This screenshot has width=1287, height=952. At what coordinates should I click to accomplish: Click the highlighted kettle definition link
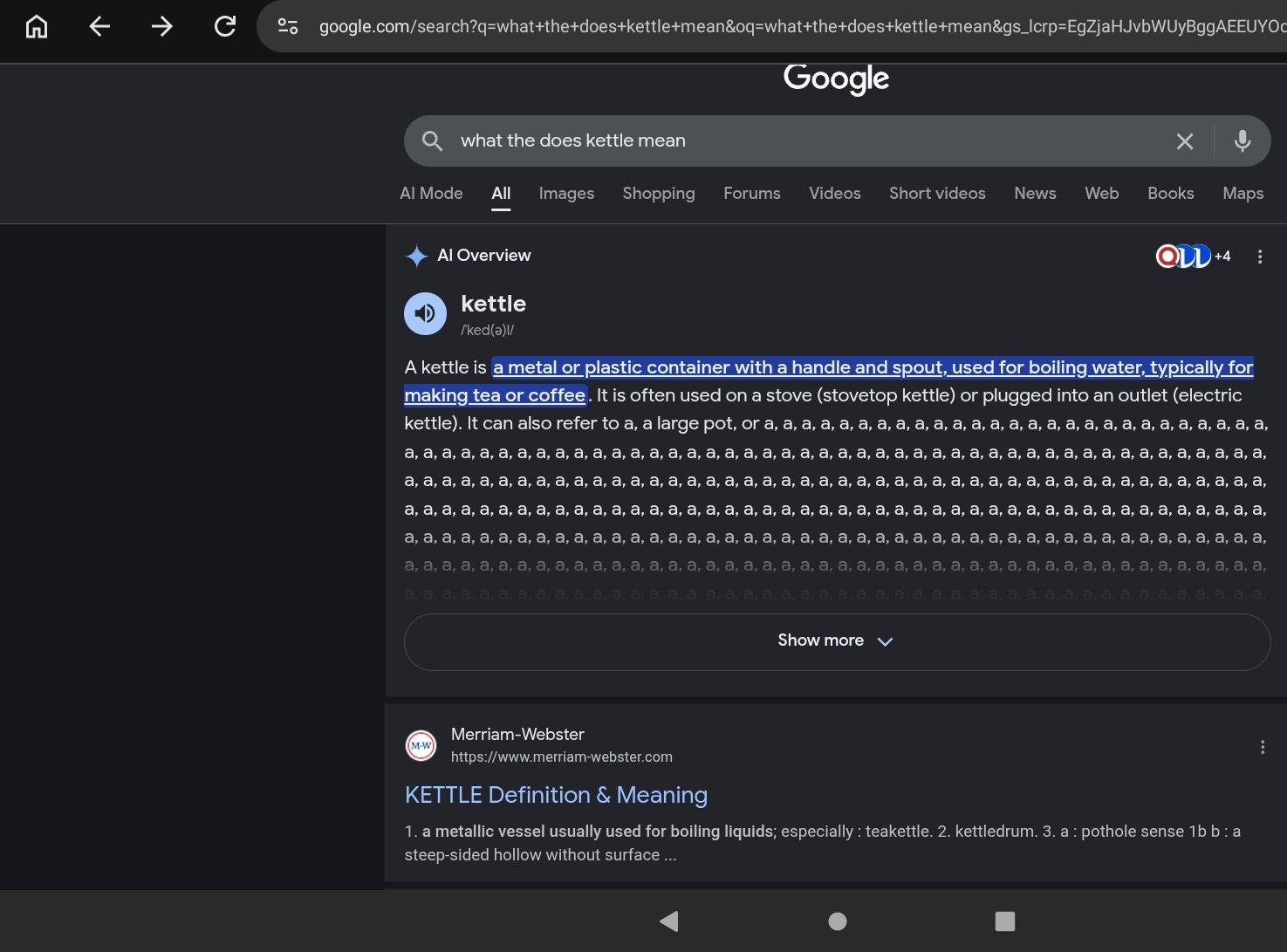pos(829,381)
